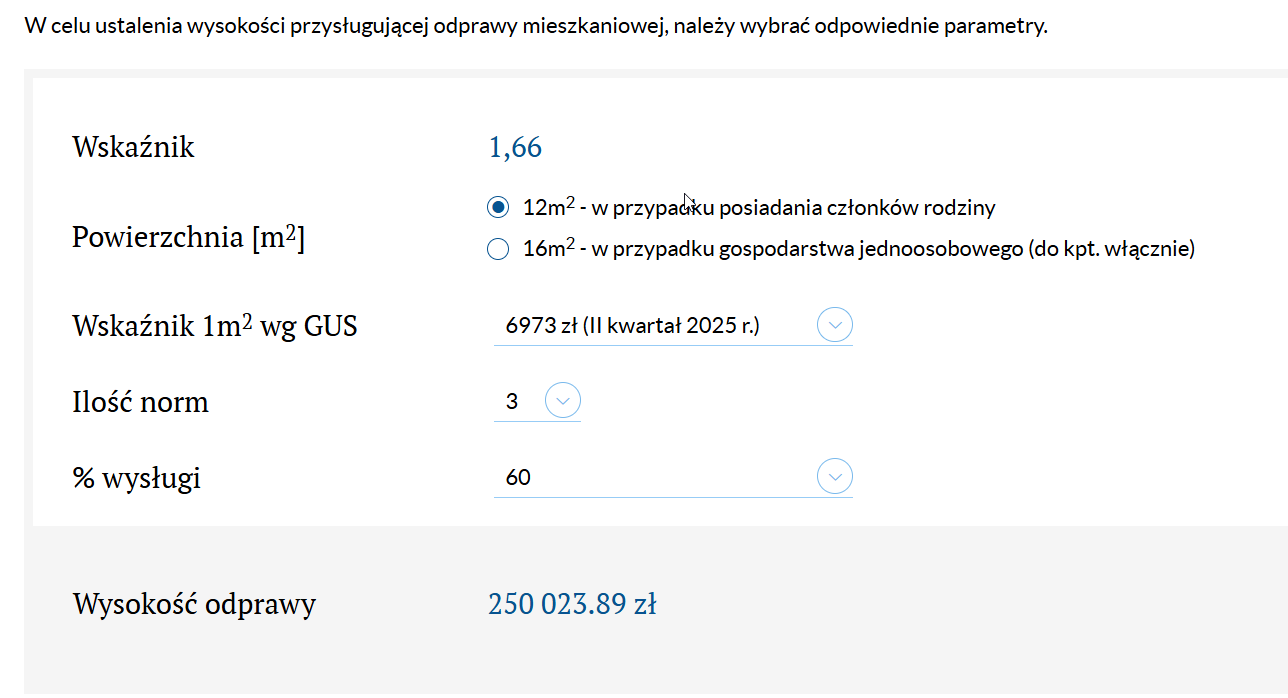The width and height of the screenshot is (1288, 698).
Task: Select the filled 12m² radio circle
Action: point(497,207)
